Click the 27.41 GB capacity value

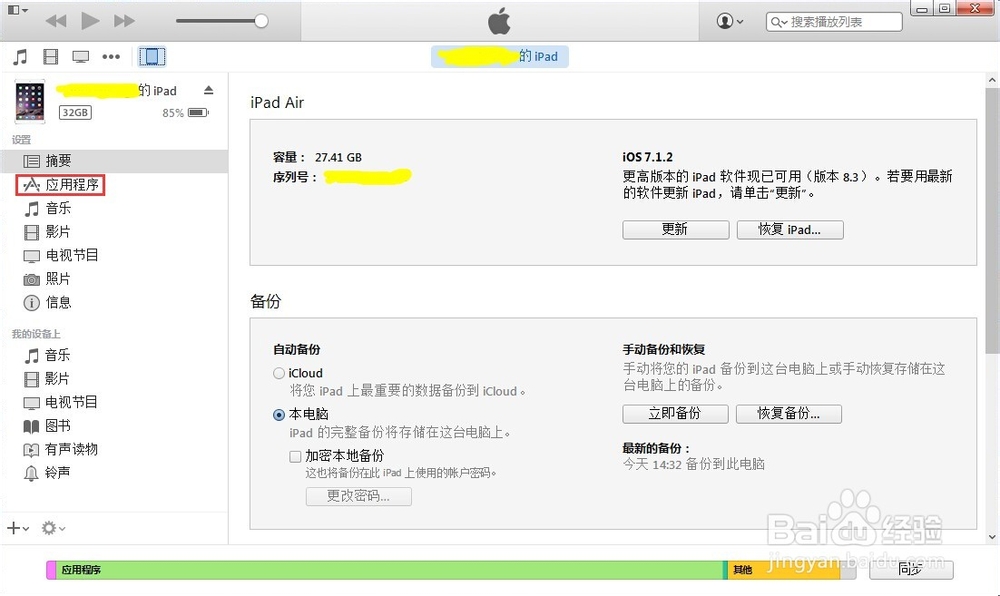338,157
